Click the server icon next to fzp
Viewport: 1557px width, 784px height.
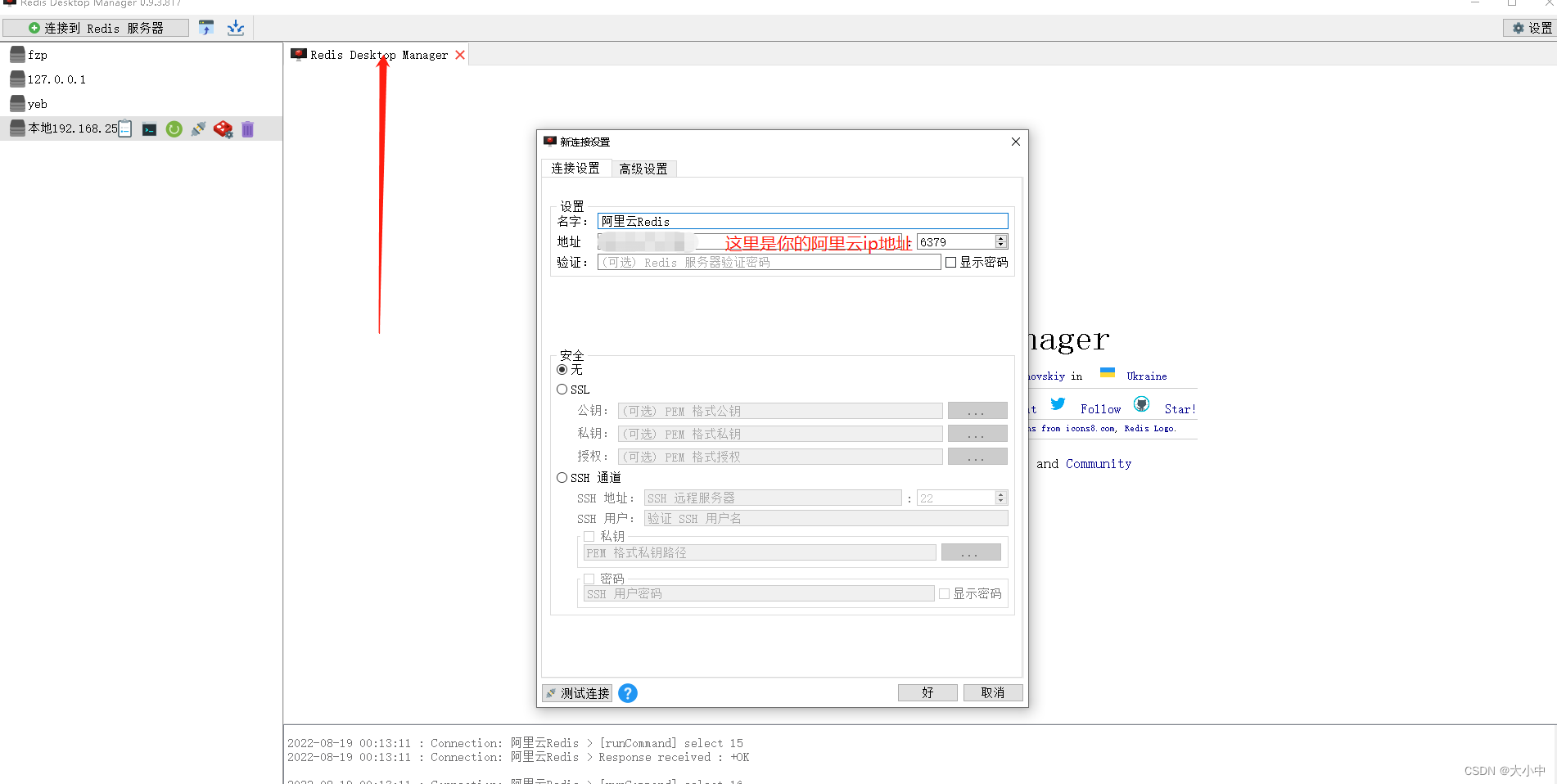[x=17, y=55]
